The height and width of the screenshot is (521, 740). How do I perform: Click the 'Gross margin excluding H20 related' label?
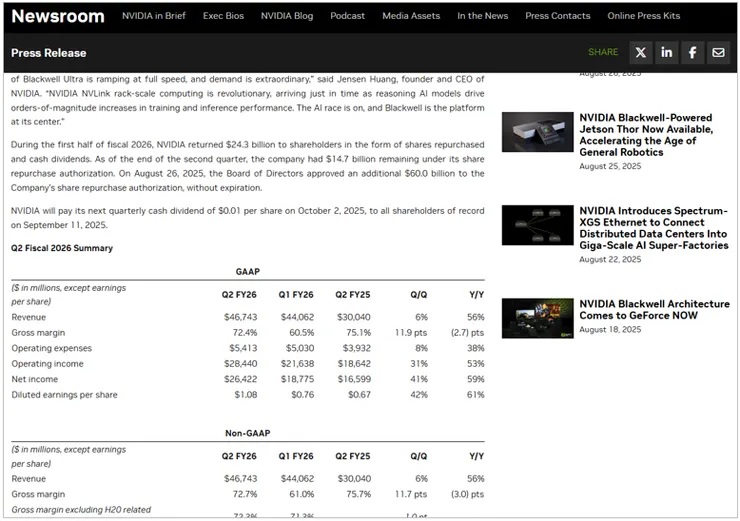click(x=81, y=510)
